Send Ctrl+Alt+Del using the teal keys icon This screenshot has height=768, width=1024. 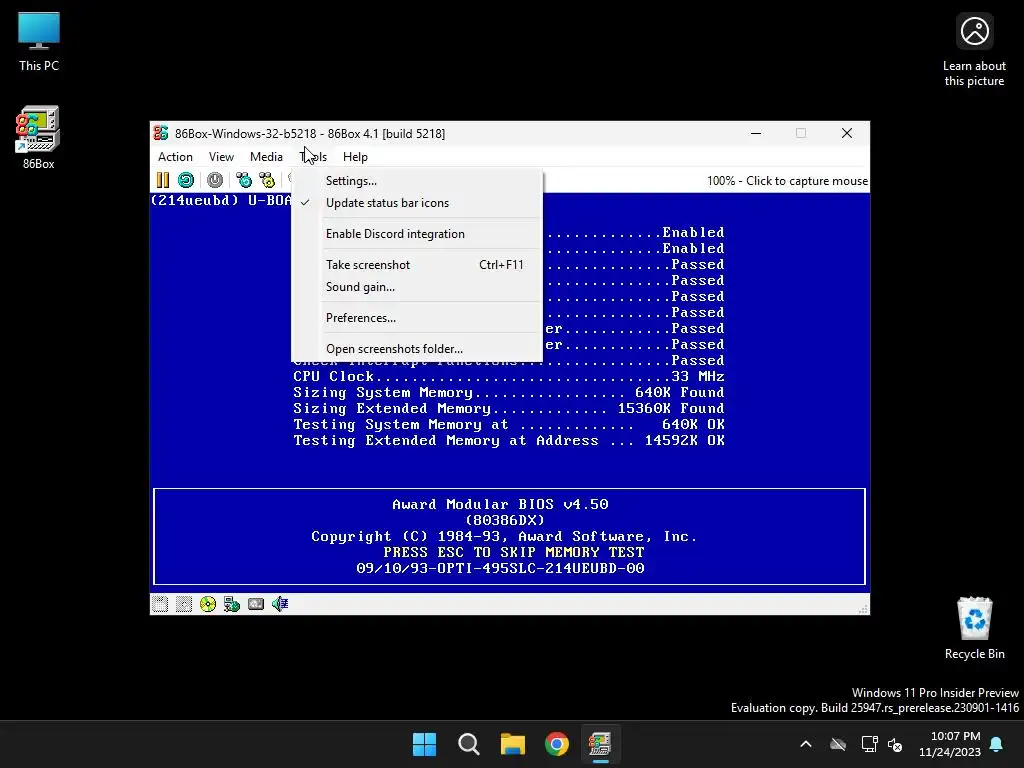coord(244,180)
